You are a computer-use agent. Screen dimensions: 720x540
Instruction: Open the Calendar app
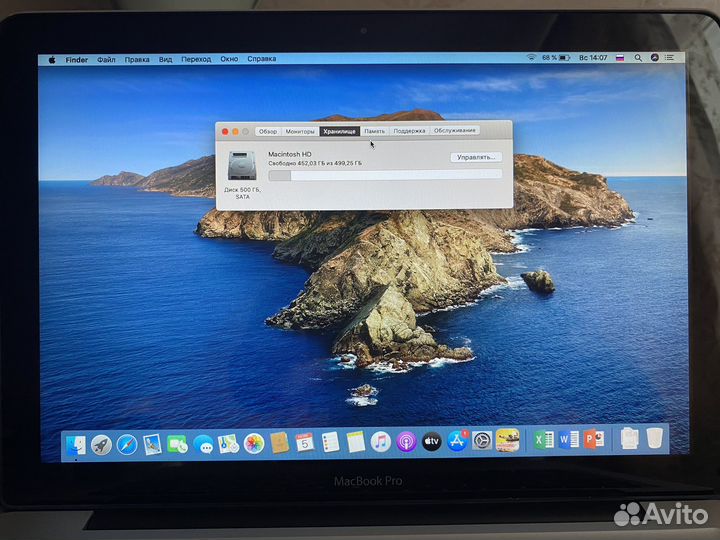click(x=304, y=443)
